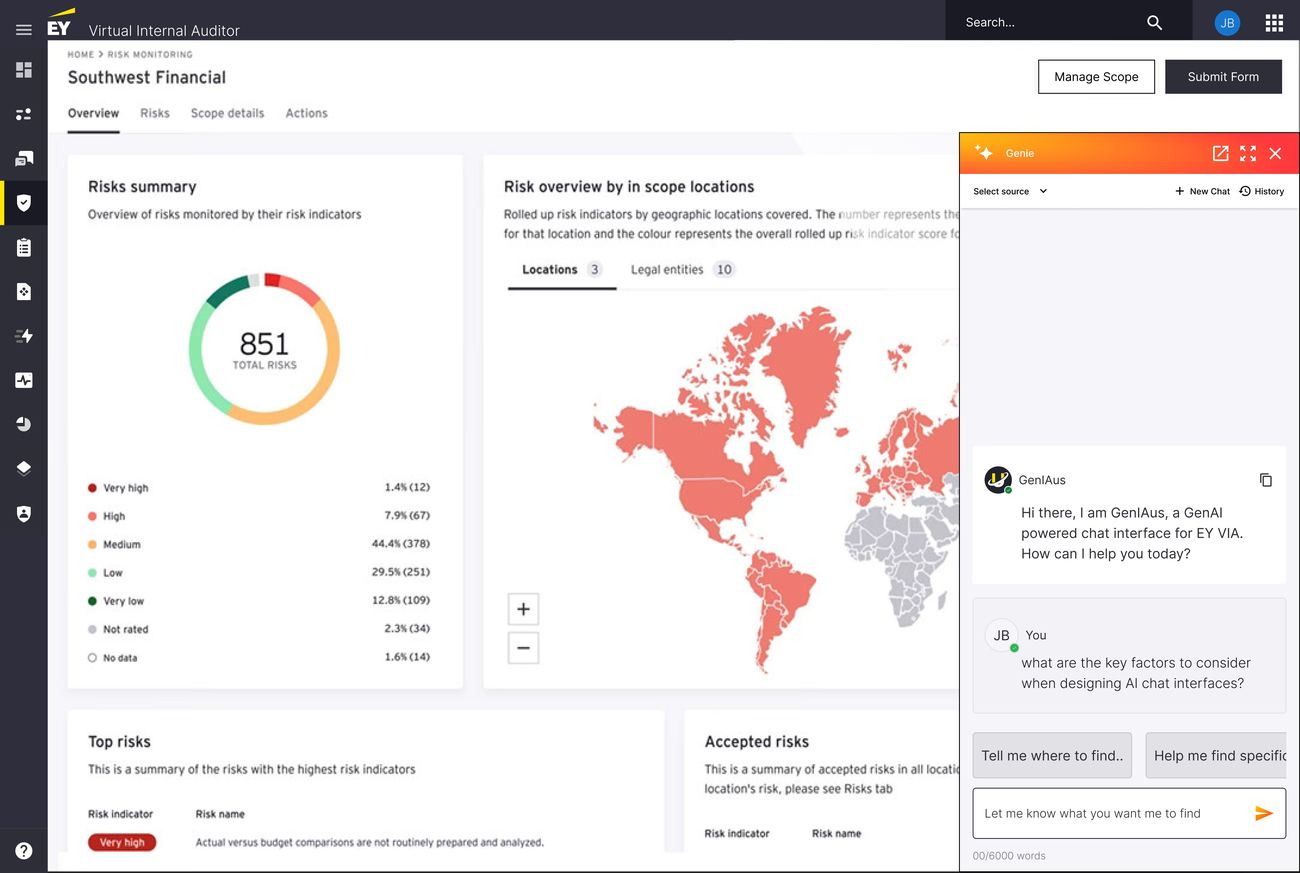Close the Genie chat panel
This screenshot has width=1300, height=873.
(1275, 153)
